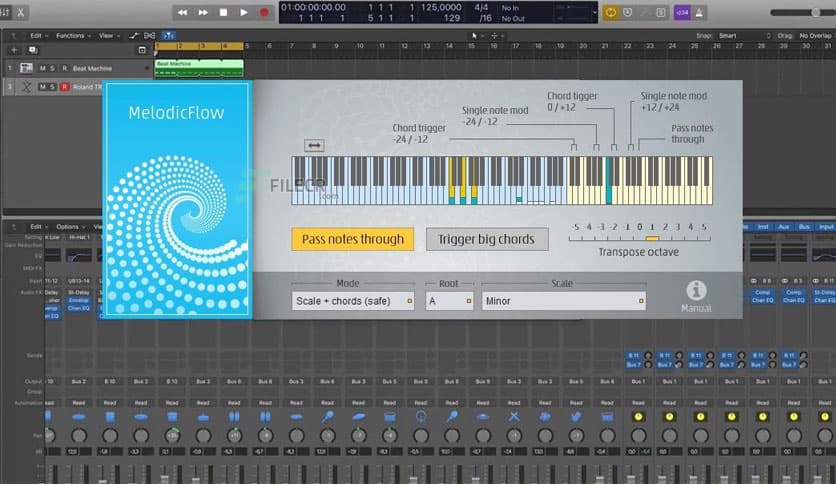Start playback with the Play button

tap(244, 12)
